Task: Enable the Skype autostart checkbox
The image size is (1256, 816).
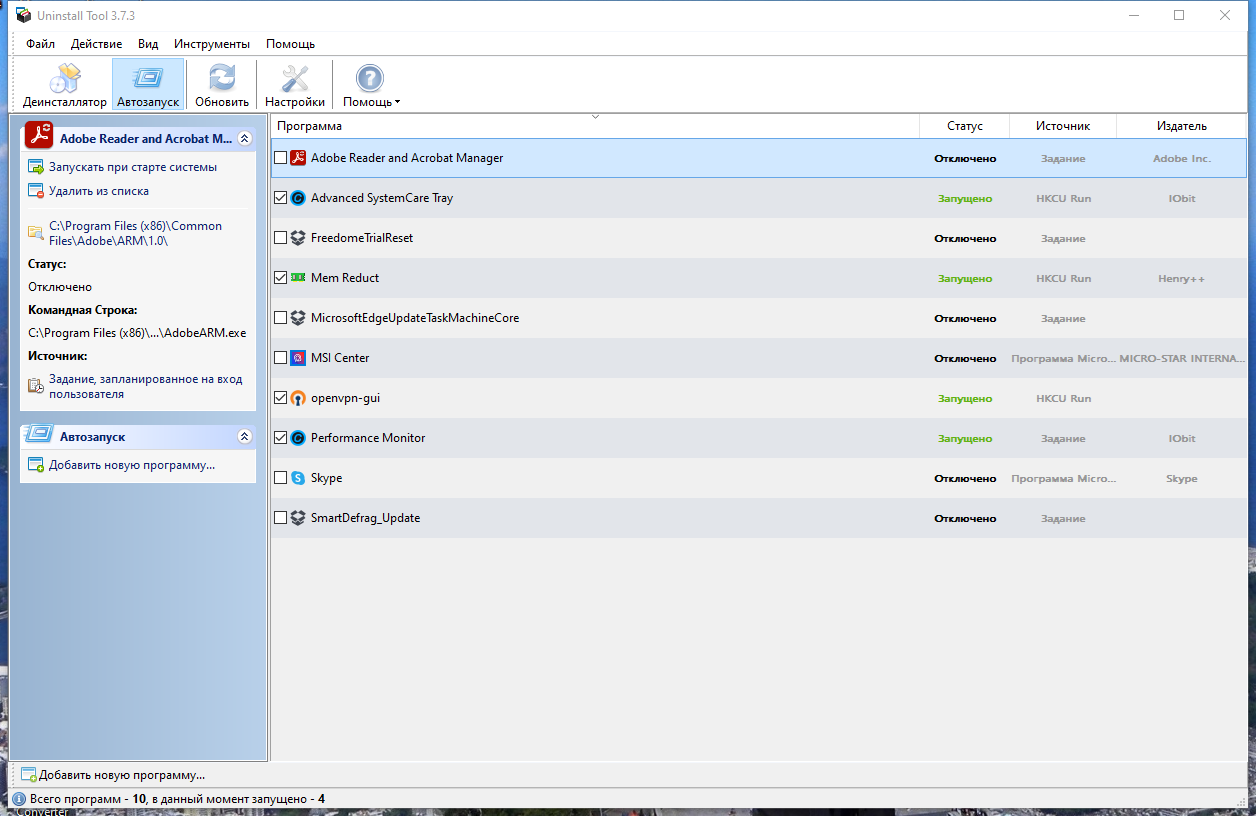Action: (280, 478)
